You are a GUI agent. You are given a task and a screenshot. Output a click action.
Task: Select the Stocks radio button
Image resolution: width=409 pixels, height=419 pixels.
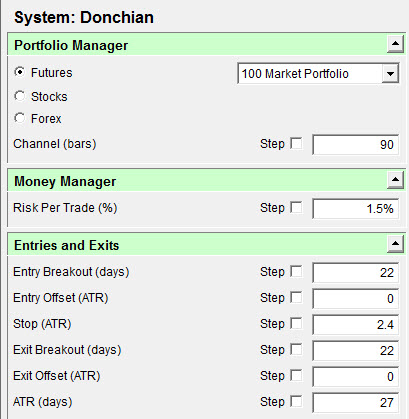pyautogui.click(x=20, y=96)
